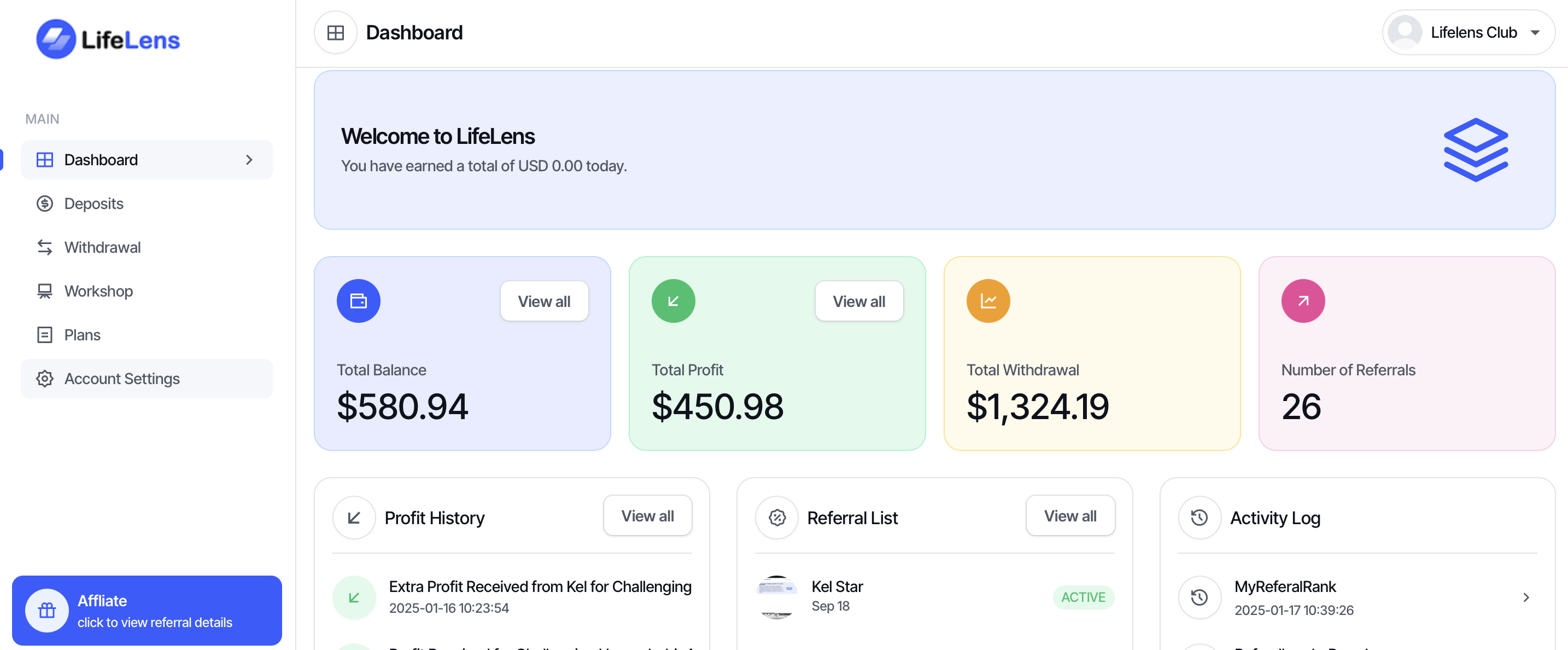The width and height of the screenshot is (1568, 650).
Task: Click View all in Profit History
Action: [648, 516]
